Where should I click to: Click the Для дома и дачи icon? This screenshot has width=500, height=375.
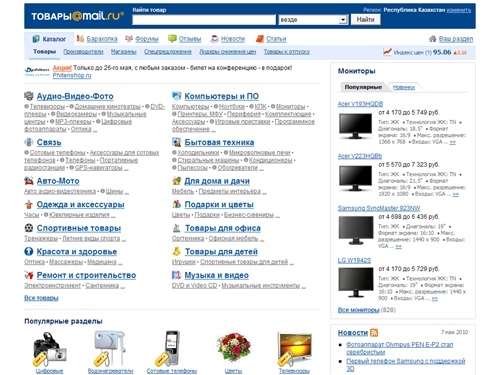click(176, 181)
